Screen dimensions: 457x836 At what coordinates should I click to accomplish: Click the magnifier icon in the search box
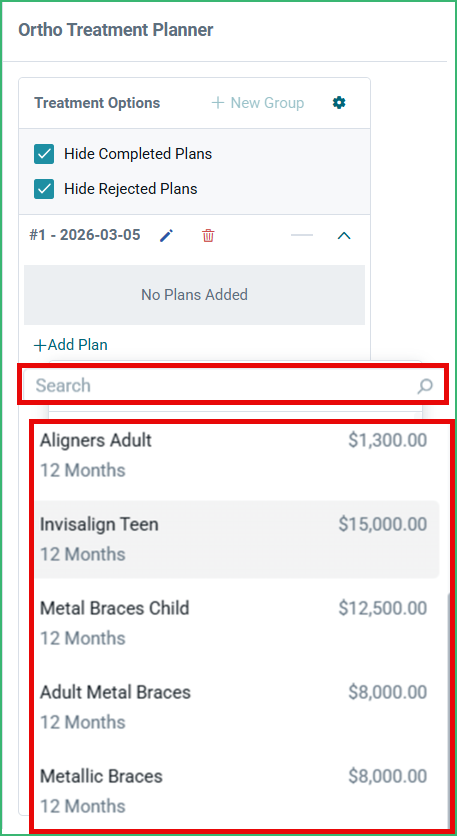click(x=425, y=386)
